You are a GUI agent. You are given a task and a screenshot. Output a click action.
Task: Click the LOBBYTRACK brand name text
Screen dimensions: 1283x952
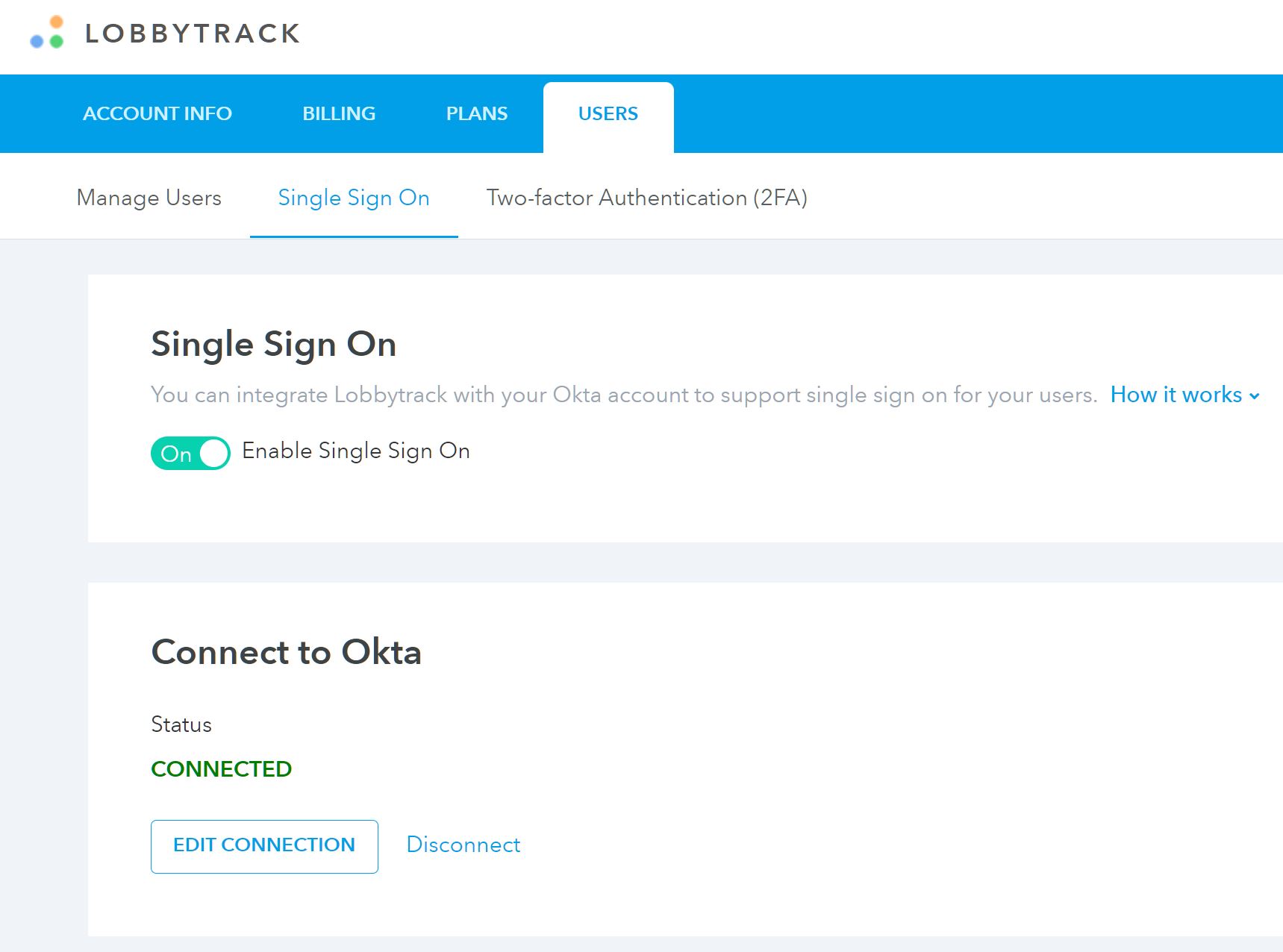[x=193, y=34]
